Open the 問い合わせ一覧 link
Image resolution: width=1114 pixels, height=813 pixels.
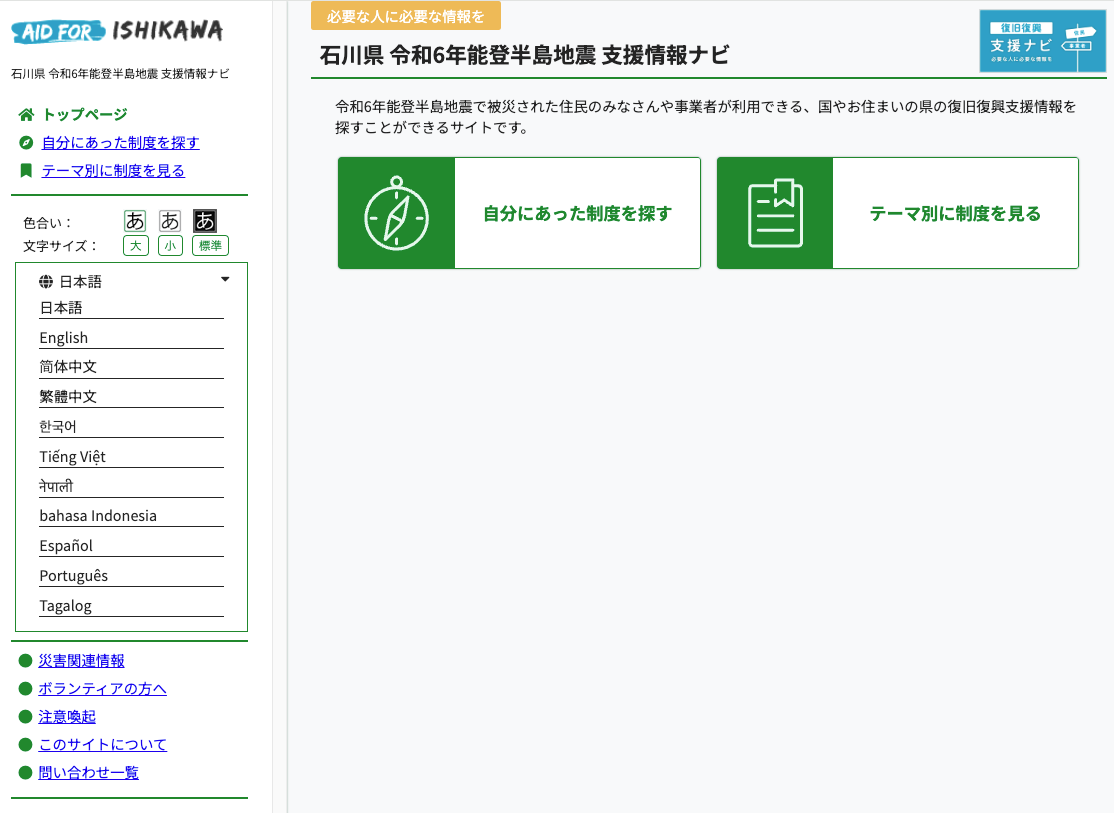point(88,773)
